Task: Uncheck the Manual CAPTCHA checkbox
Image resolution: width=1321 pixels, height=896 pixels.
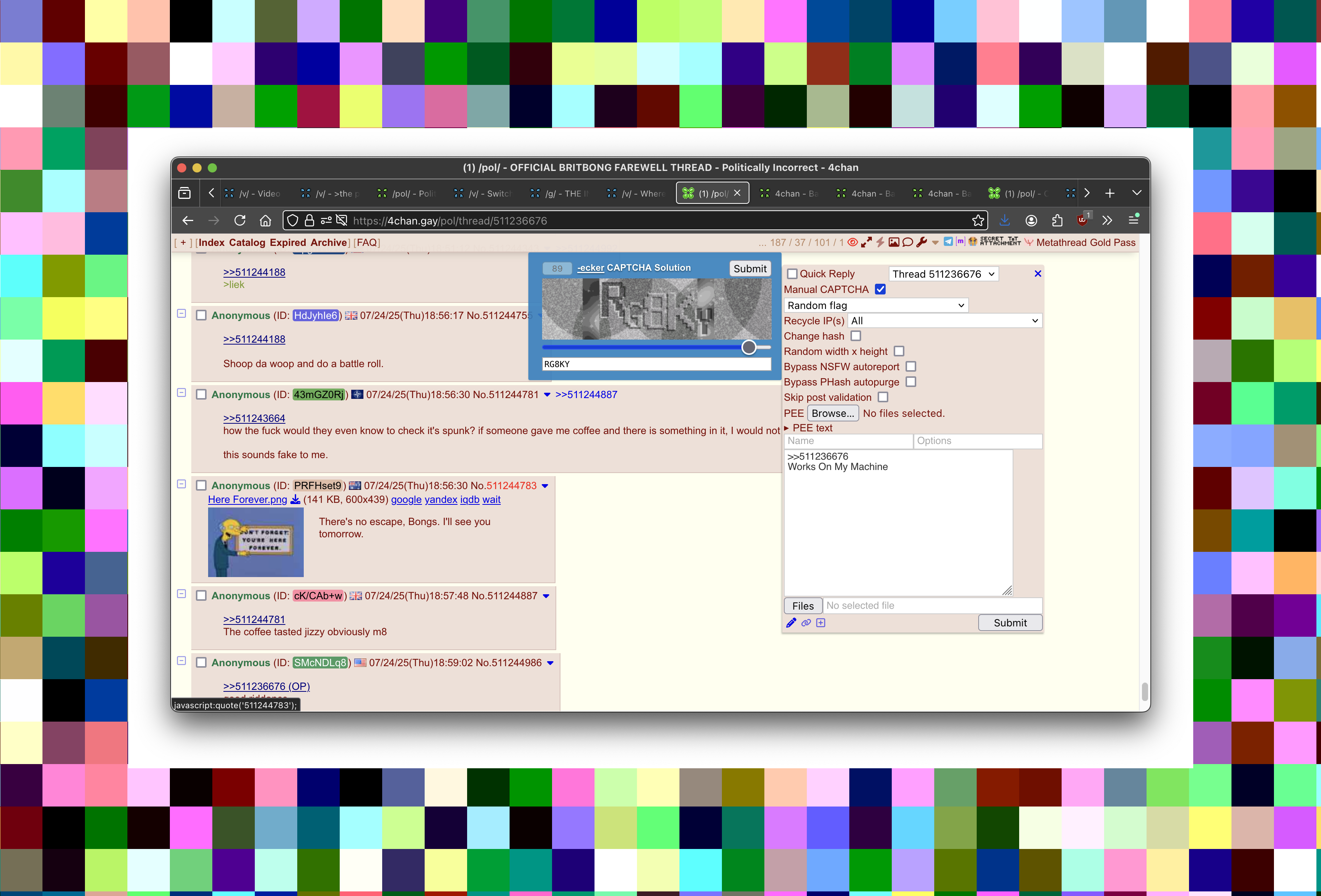Action: (880, 289)
